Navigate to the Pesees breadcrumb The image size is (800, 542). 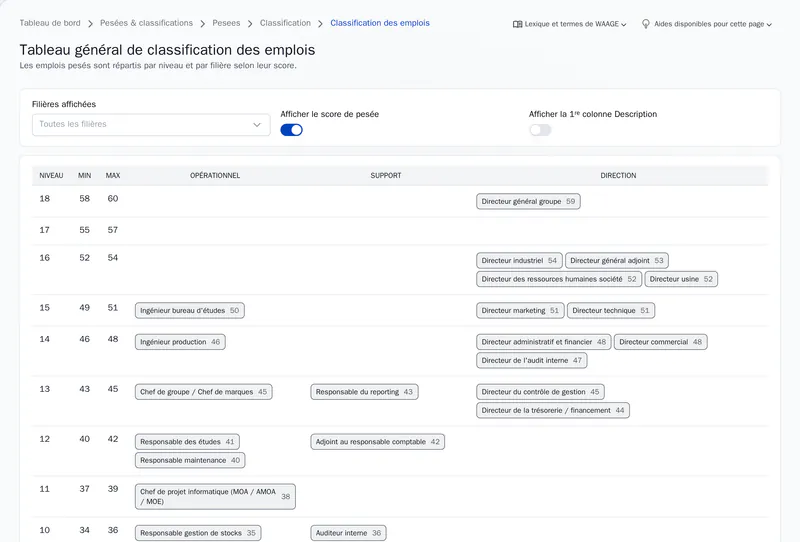coord(226,23)
